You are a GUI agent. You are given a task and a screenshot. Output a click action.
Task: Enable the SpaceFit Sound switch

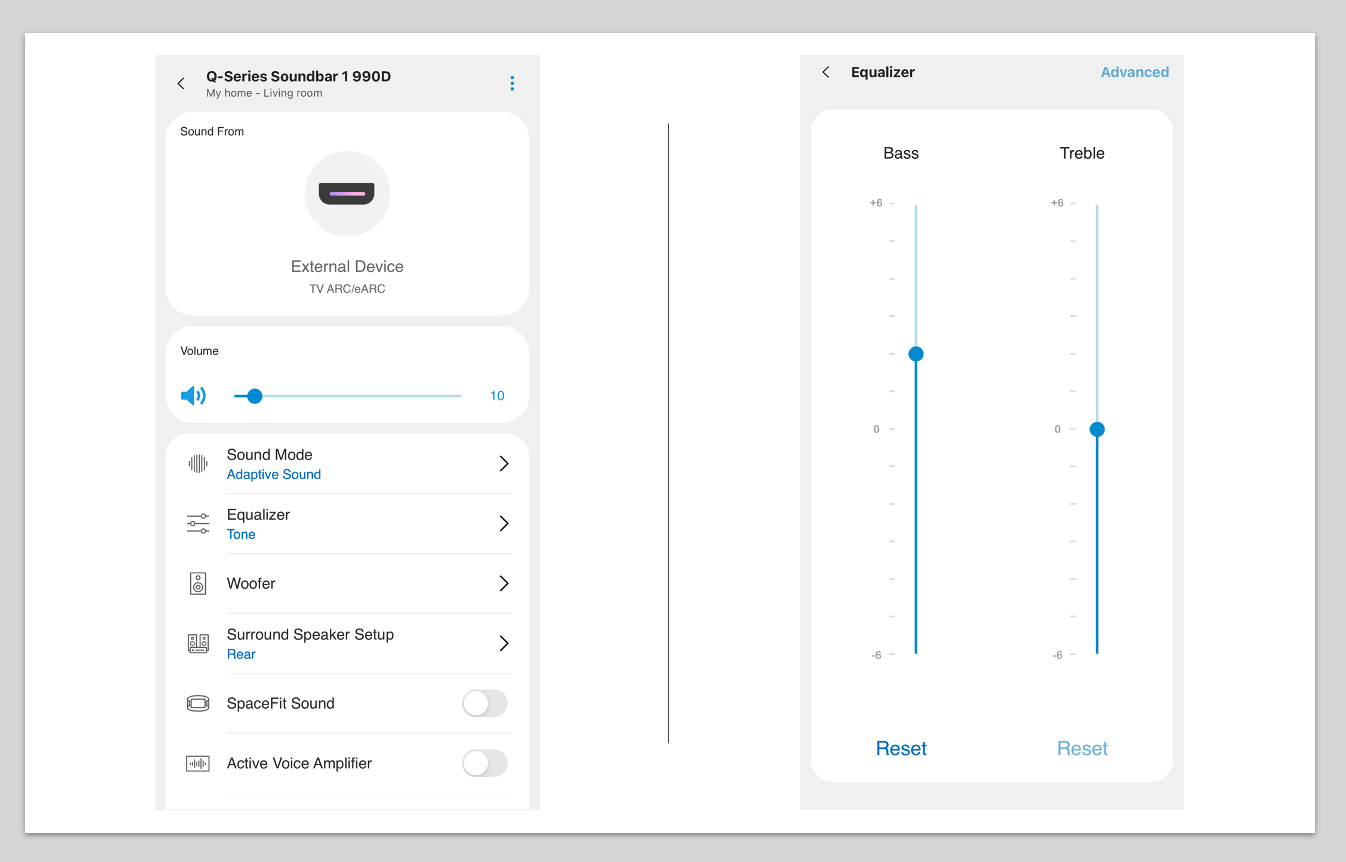(485, 703)
